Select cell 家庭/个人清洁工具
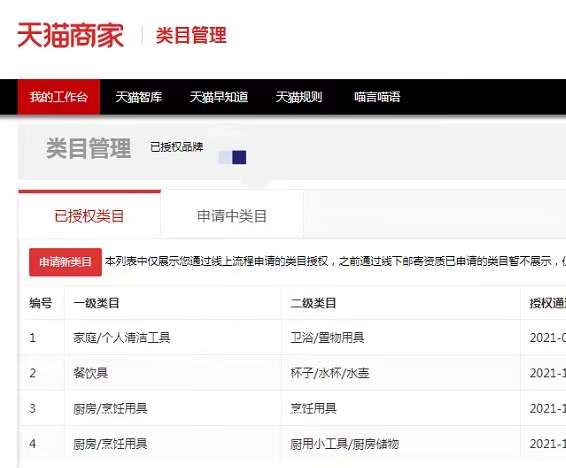The width and height of the screenshot is (566, 468). point(122,338)
